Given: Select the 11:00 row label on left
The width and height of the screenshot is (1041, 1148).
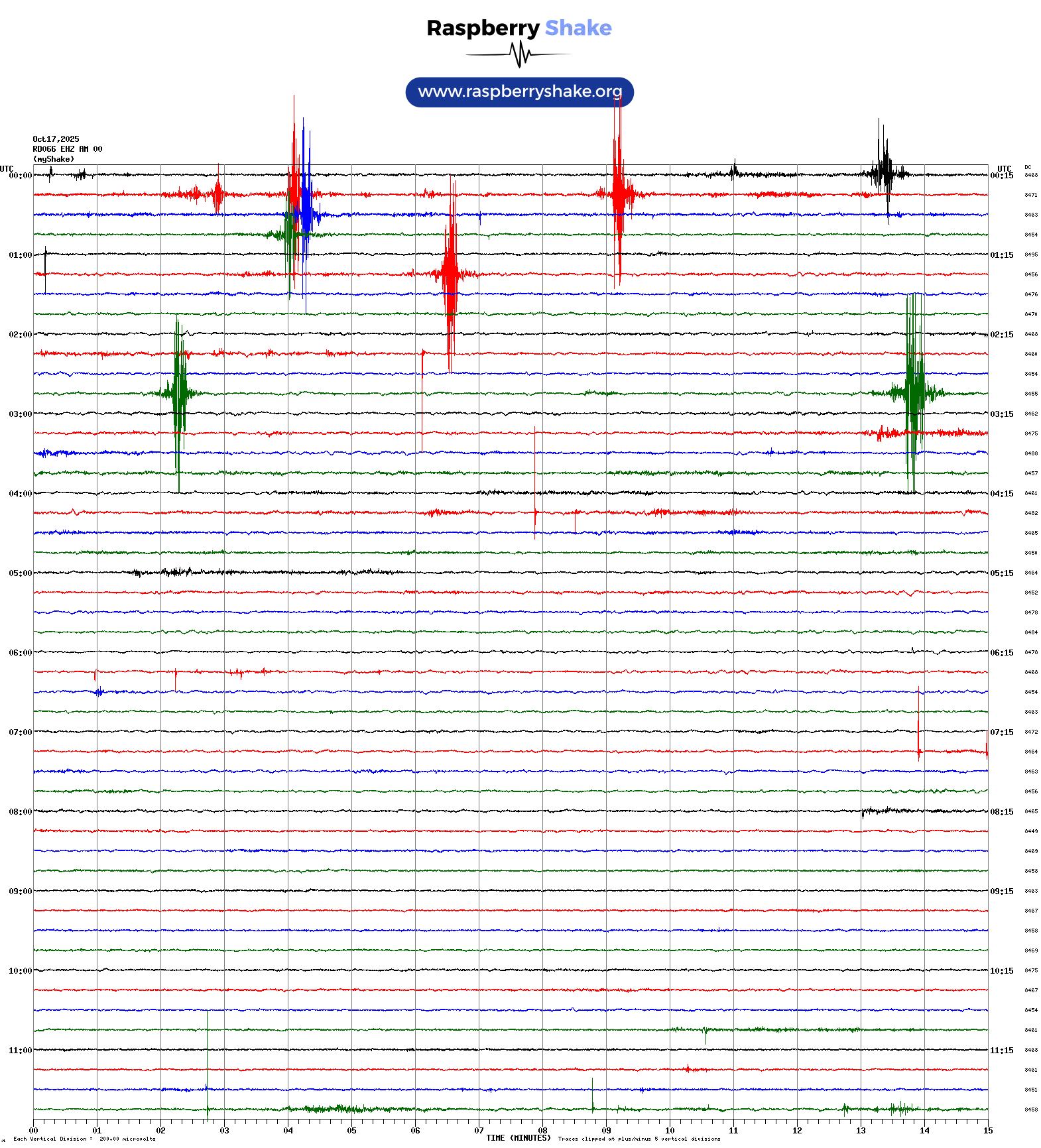Looking at the screenshot, I should (x=20, y=1051).
